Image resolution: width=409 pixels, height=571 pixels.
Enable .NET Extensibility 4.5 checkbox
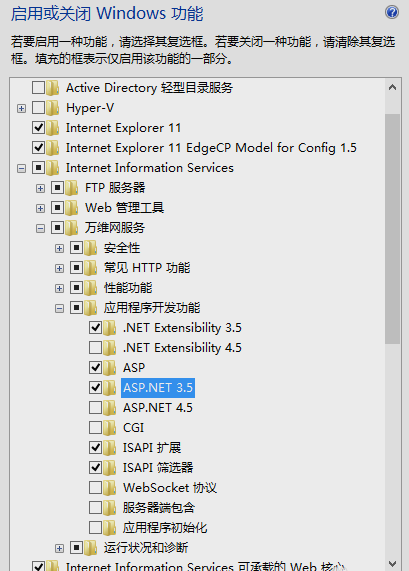95,347
